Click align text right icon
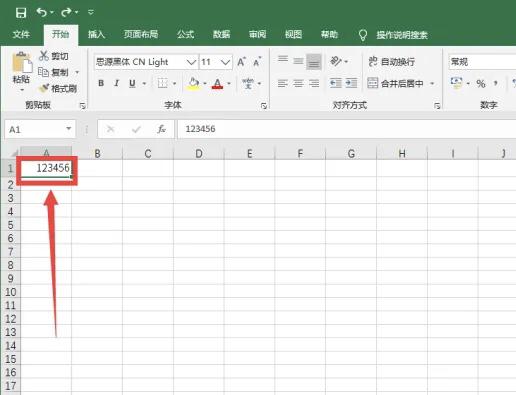 314,83
